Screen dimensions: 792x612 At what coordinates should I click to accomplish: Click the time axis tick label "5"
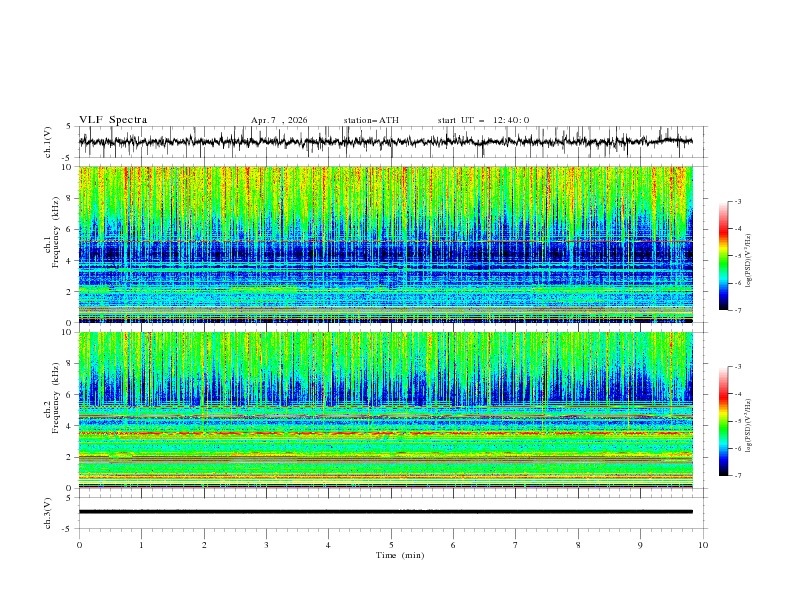pyautogui.click(x=391, y=545)
